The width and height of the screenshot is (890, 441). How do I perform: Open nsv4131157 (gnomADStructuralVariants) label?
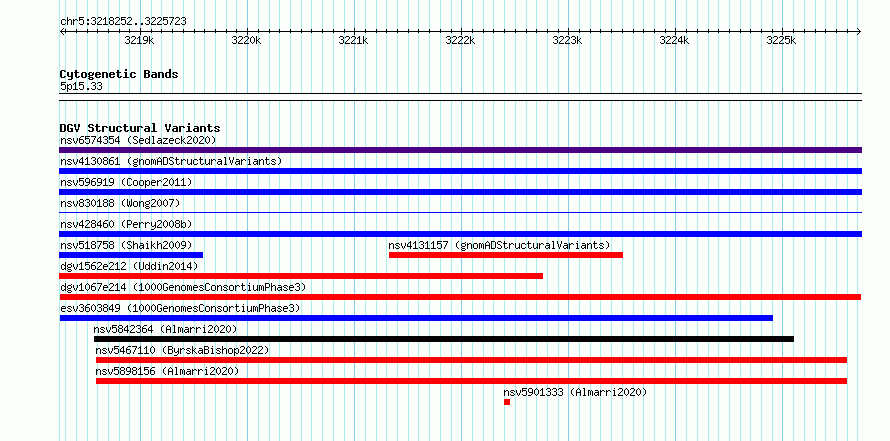coord(499,245)
